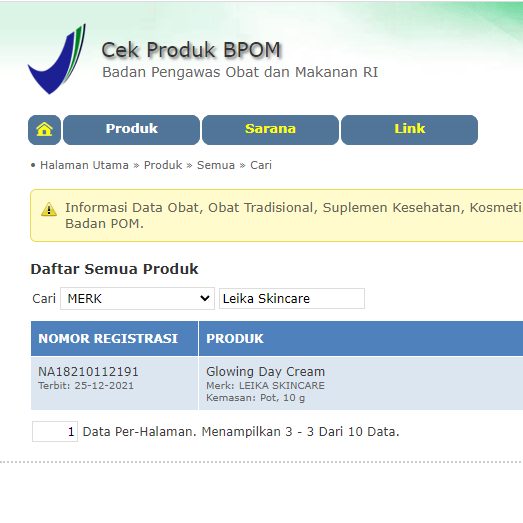The image size is (523, 523).
Task: Follow the Produk breadcrumb link
Action: click(163, 165)
